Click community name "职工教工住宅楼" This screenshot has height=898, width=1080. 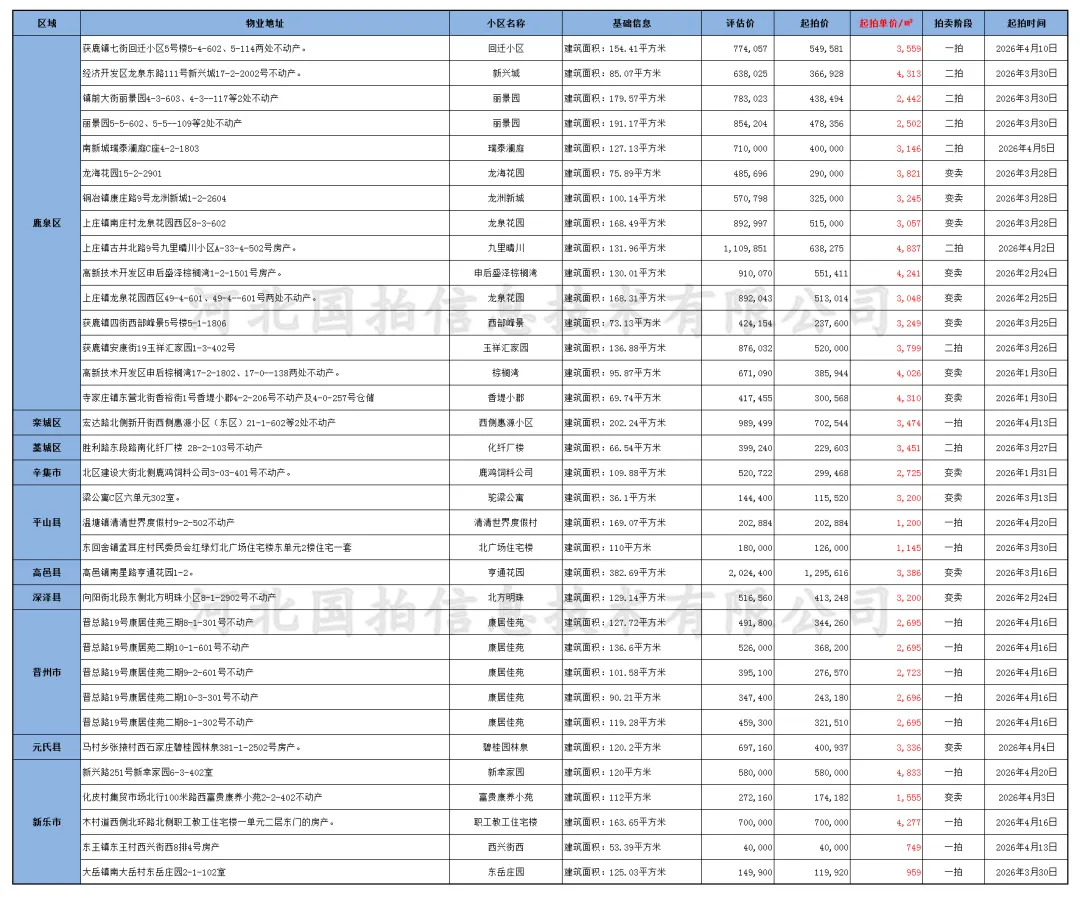(x=506, y=822)
